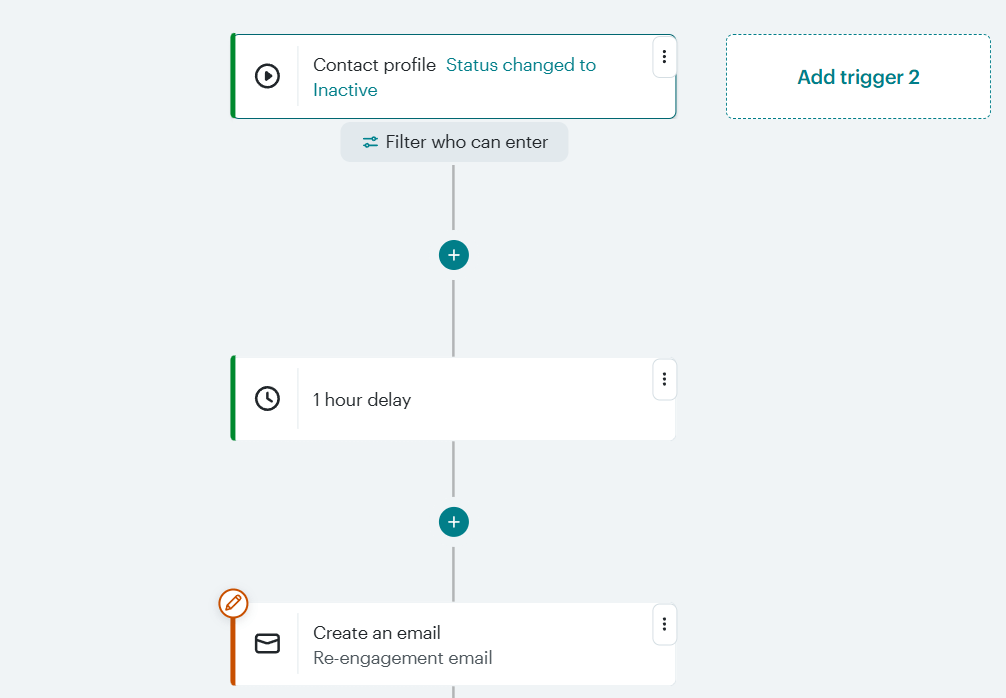Image resolution: width=1006 pixels, height=698 pixels.
Task: Click the plus icon above the delay step
Action: pos(454,255)
